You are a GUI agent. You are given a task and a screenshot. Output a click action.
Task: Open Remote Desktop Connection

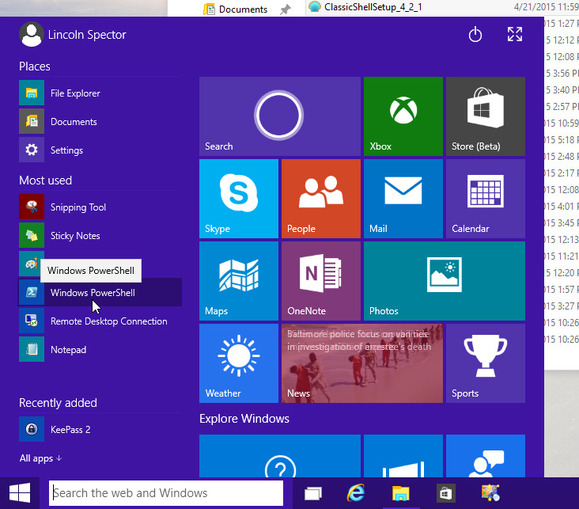pos(100,321)
